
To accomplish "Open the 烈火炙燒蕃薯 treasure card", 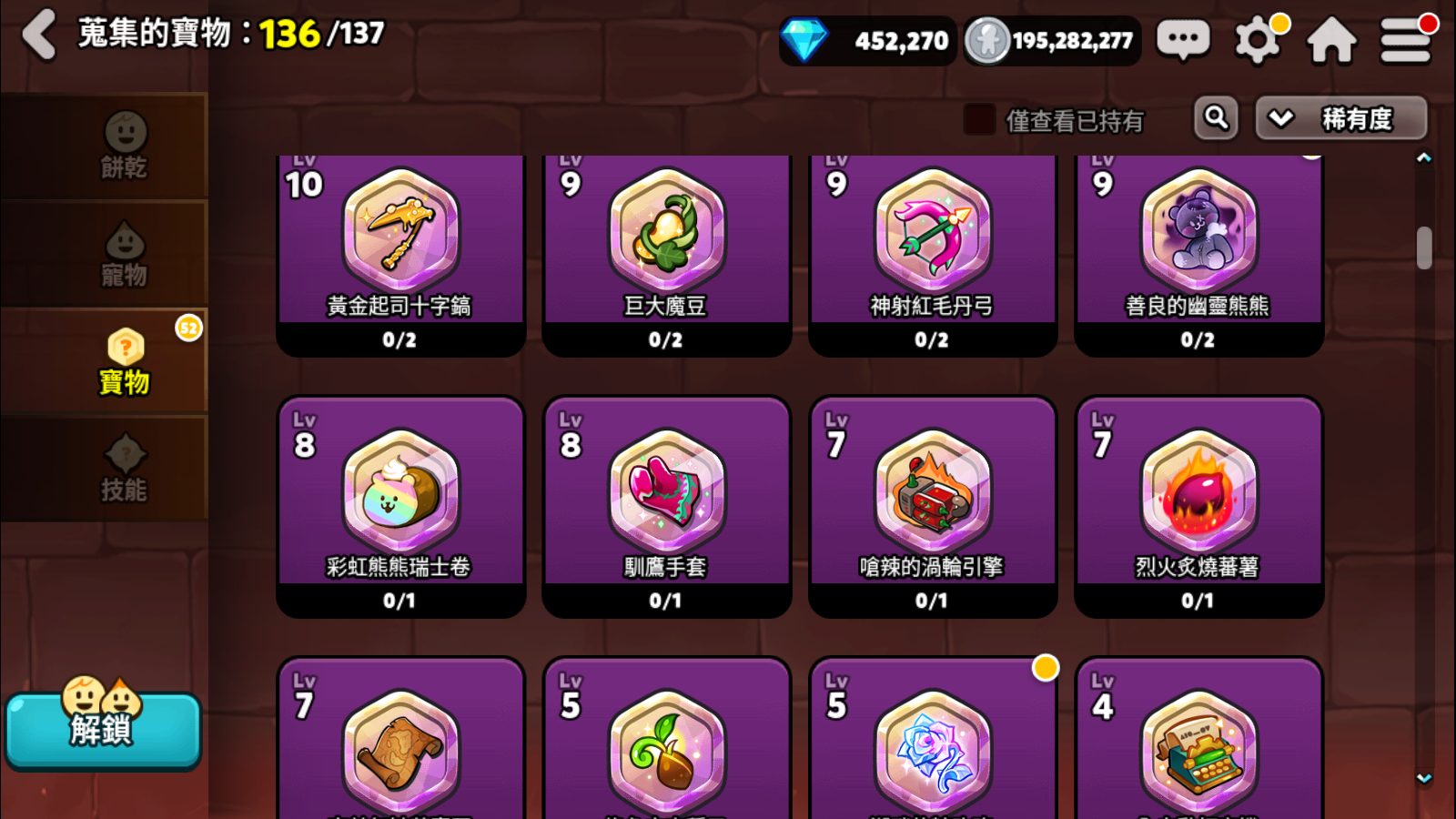I will coord(1198,507).
